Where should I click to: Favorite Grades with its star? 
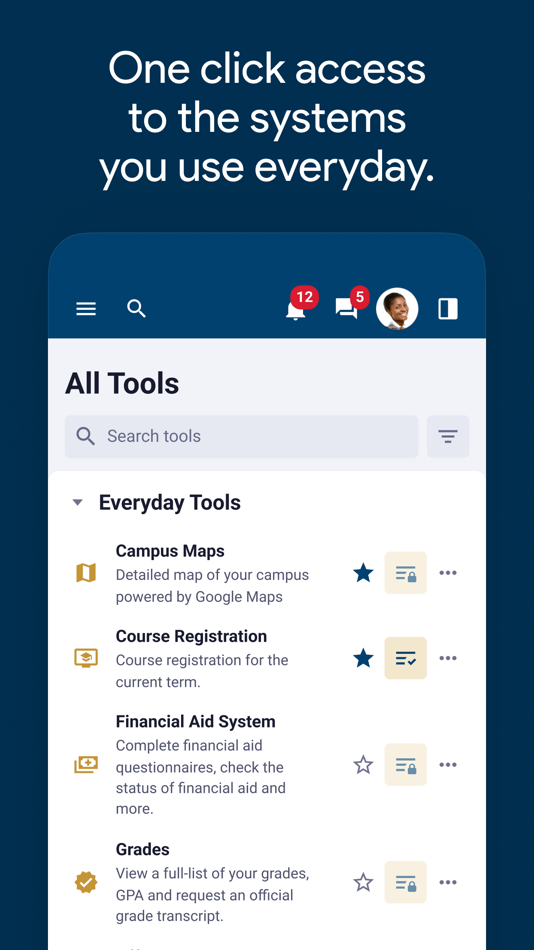click(363, 882)
